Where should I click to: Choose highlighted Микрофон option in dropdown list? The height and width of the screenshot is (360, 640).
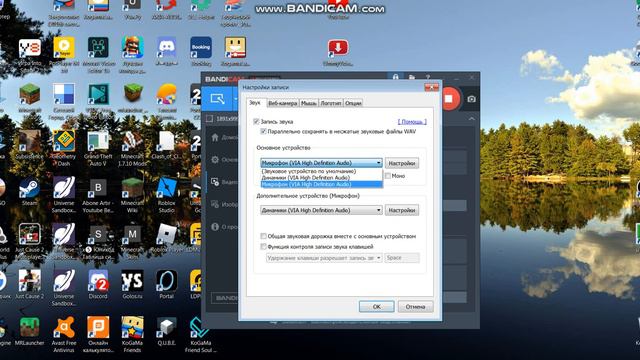322,184
